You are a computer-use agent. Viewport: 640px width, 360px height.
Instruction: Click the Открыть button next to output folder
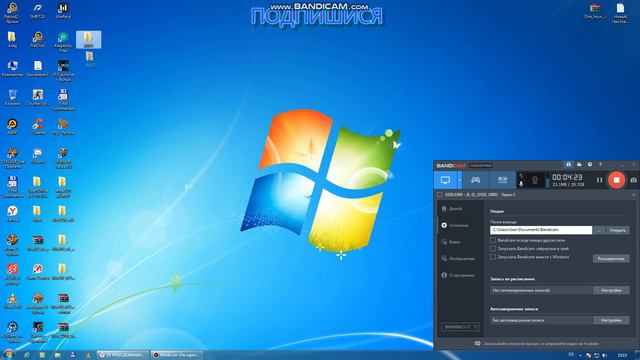point(618,231)
